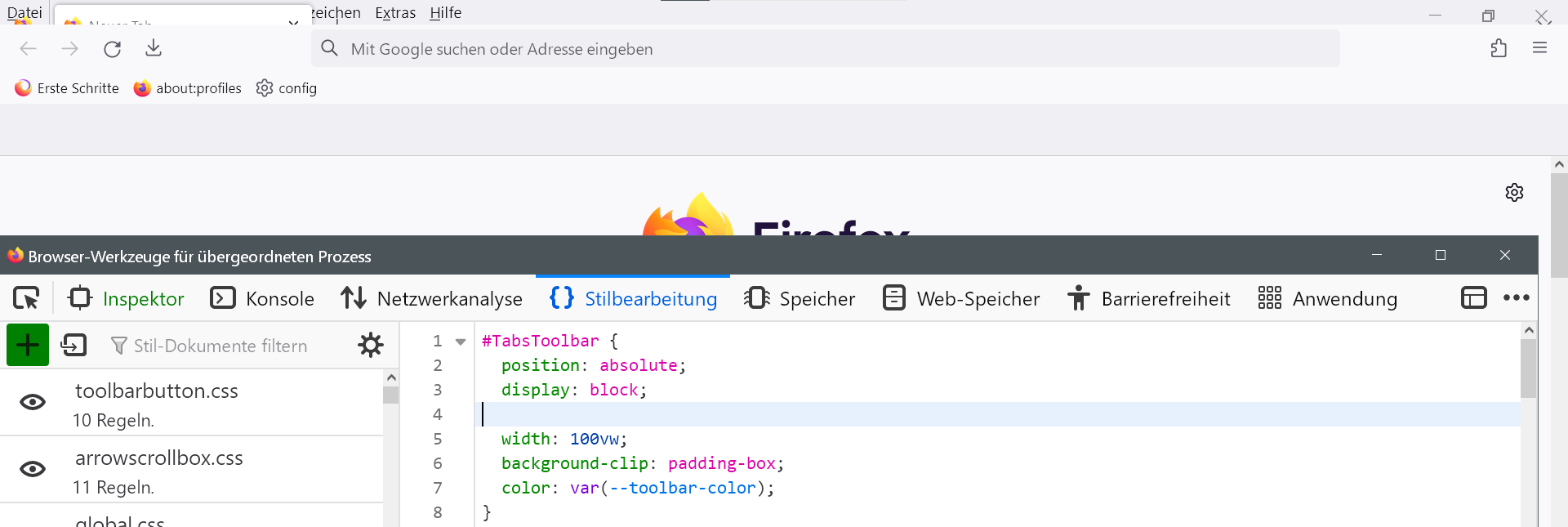1568x527 pixels.
Task: Open the Anwendung tab
Action: tap(1328, 298)
